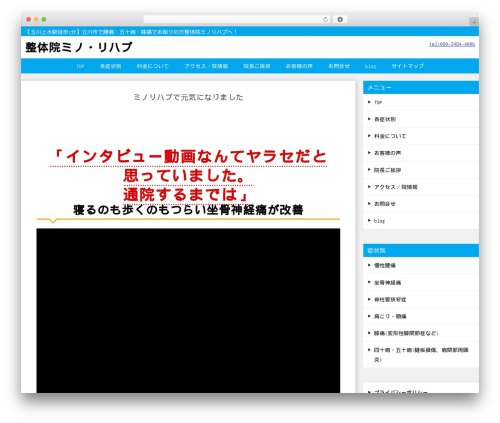Screen dimensions: 500x423
Task: Open blog in the navigation bar
Action: [370, 66]
